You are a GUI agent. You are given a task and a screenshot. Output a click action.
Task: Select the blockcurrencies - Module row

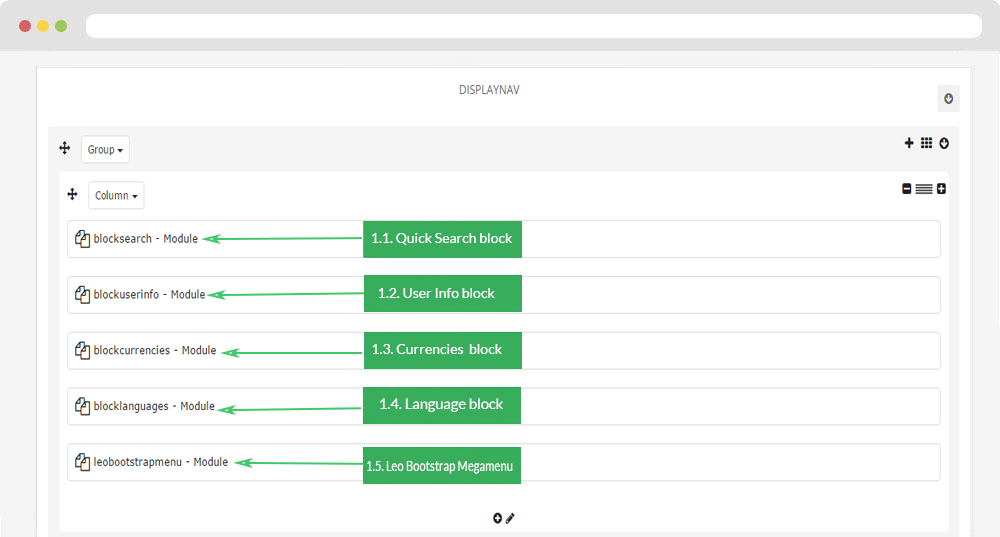[504, 350]
